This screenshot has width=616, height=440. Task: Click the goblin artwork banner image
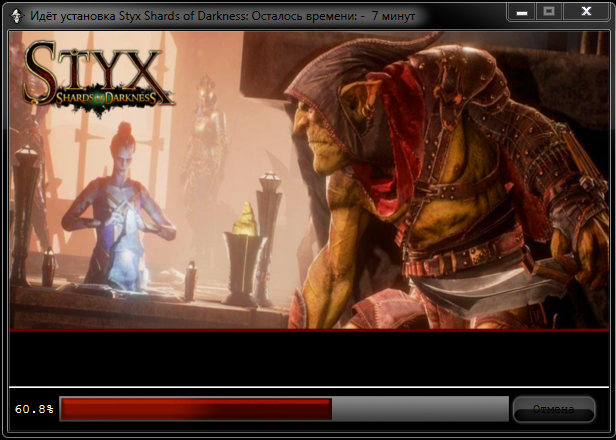click(309, 180)
